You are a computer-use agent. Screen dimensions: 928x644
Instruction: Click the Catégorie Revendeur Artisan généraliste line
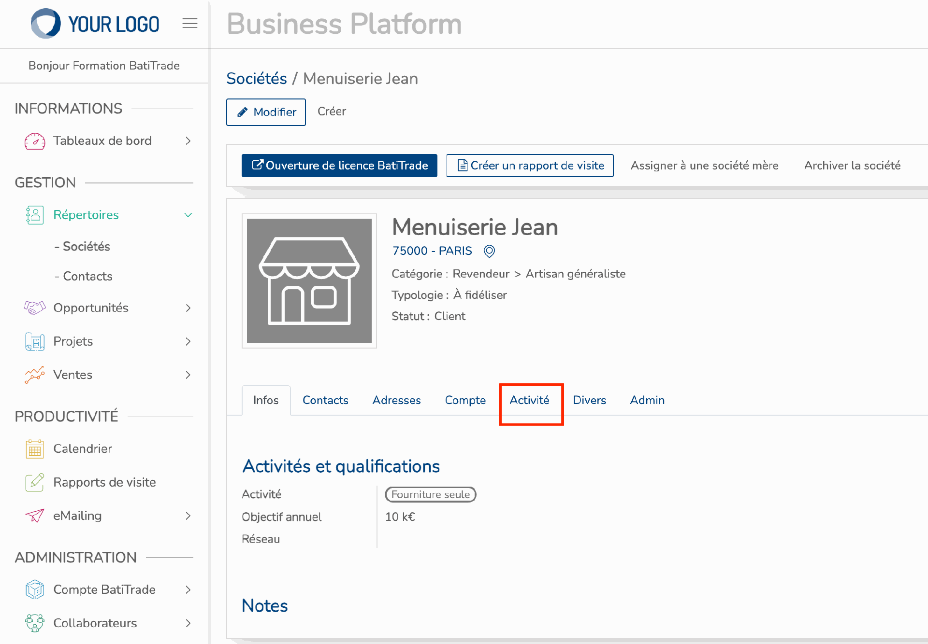(508, 274)
